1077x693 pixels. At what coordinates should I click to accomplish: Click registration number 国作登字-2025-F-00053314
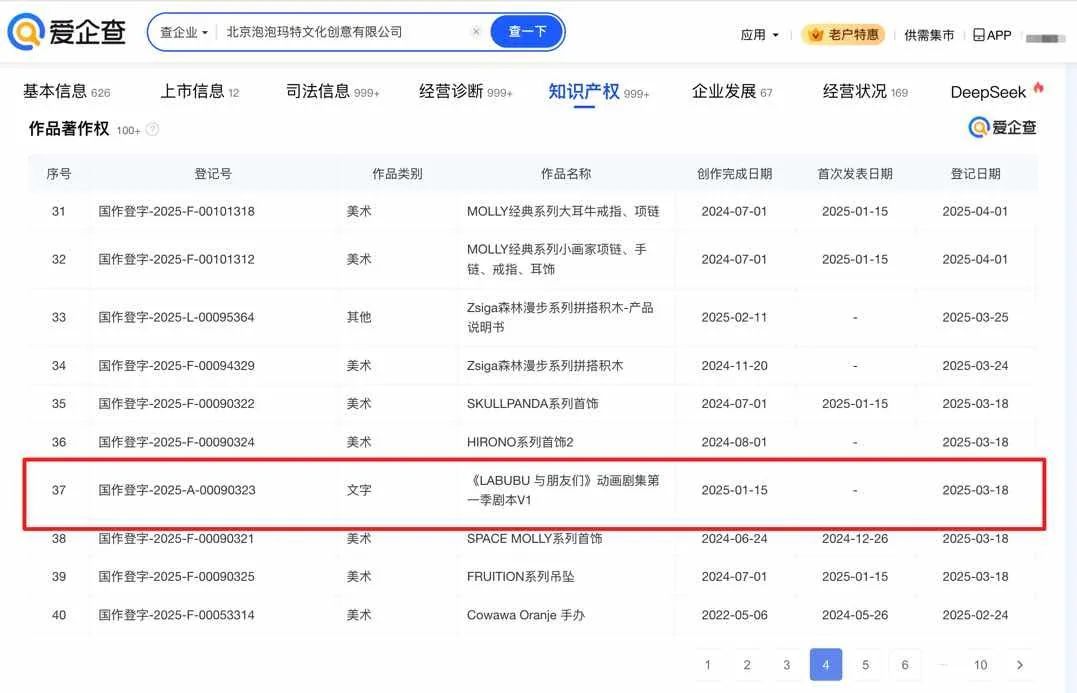[x=177, y=615]
